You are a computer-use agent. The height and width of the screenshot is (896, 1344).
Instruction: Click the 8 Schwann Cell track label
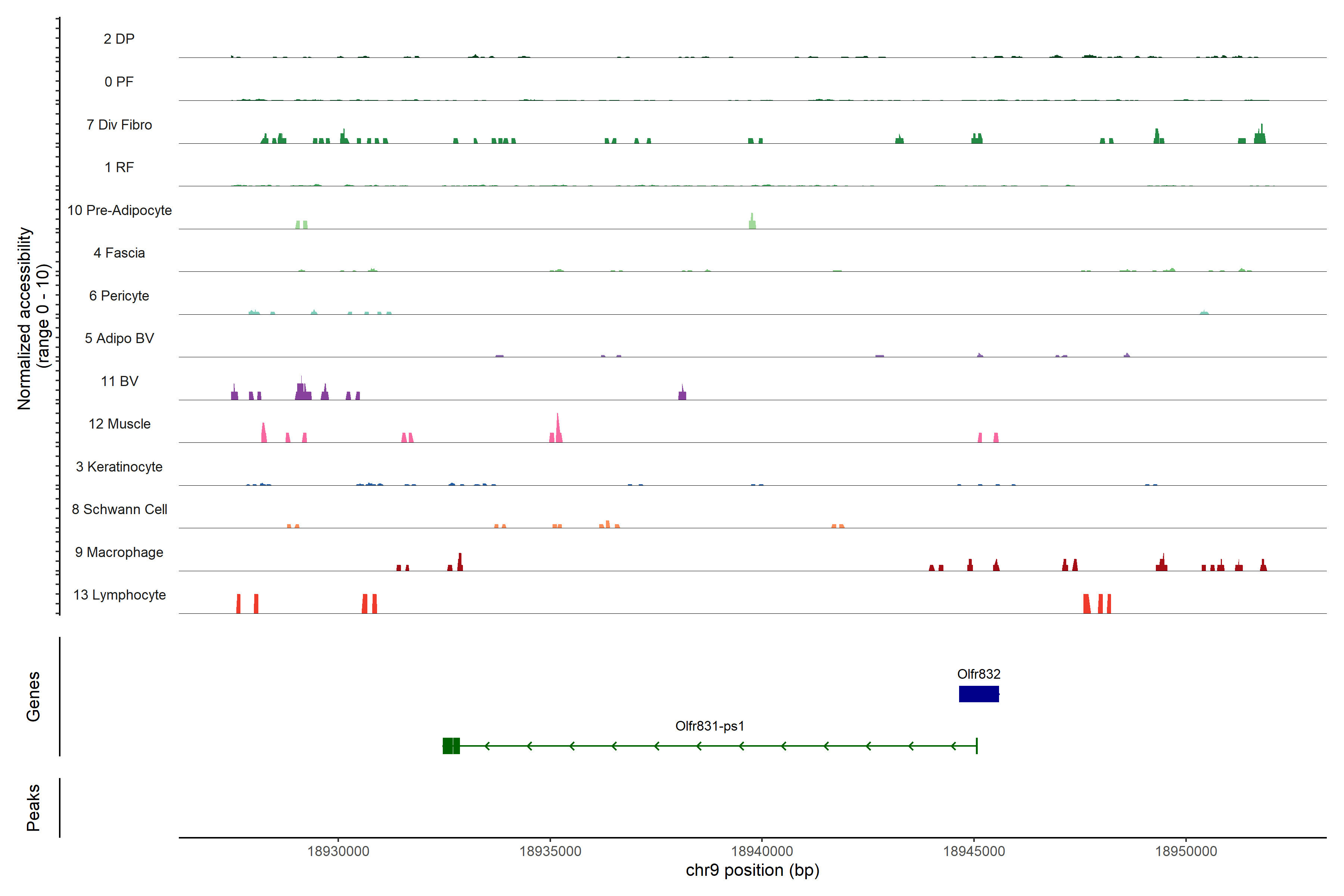click(x=119, y=509)
